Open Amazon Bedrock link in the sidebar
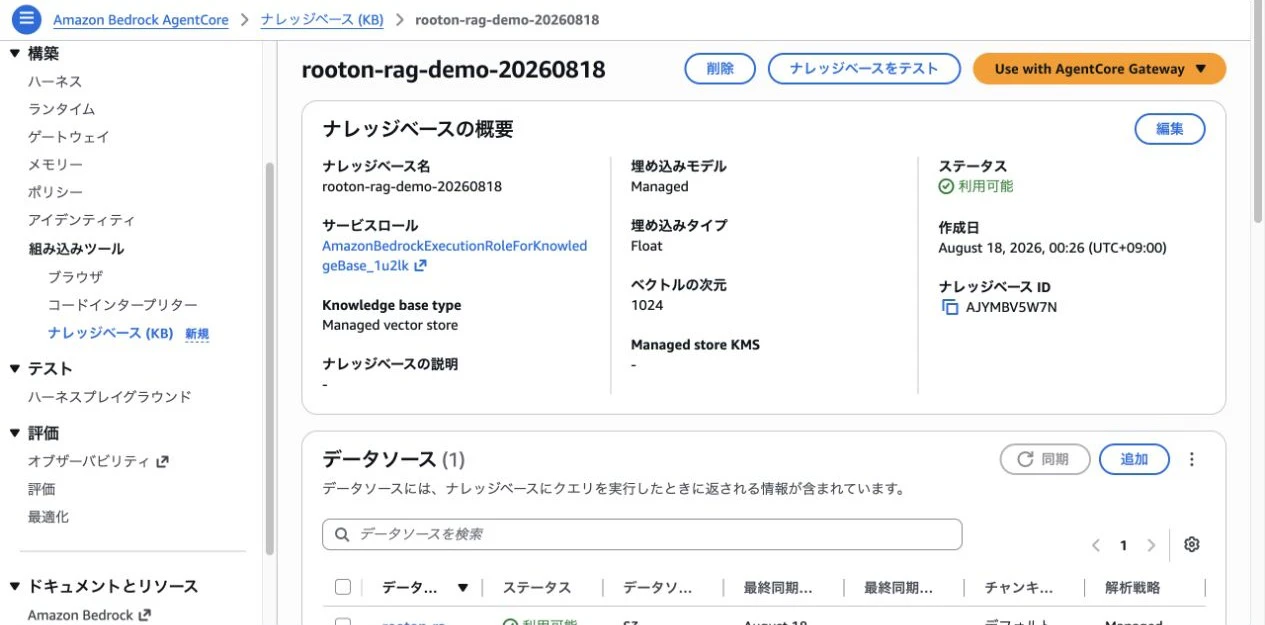The image size is (1265, 625). point(80,615)
